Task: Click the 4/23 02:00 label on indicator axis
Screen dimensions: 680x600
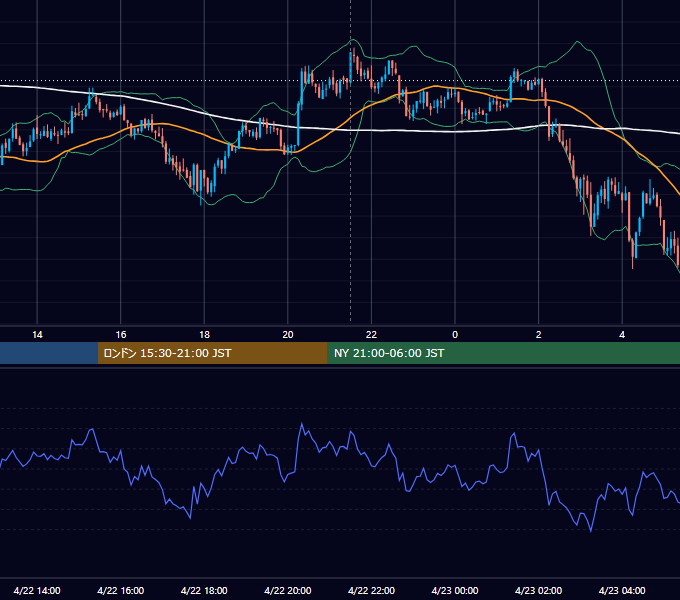Action: 538,590
